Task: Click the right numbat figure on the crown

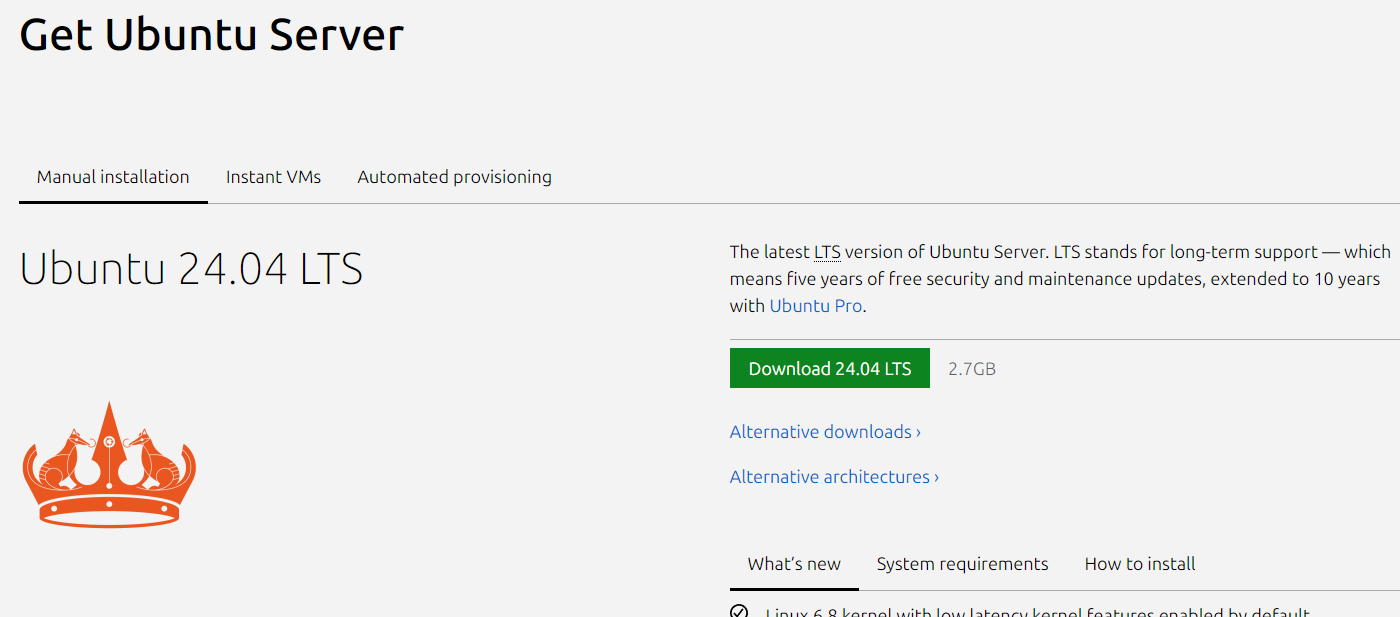Action: click(x=151, y=459)
